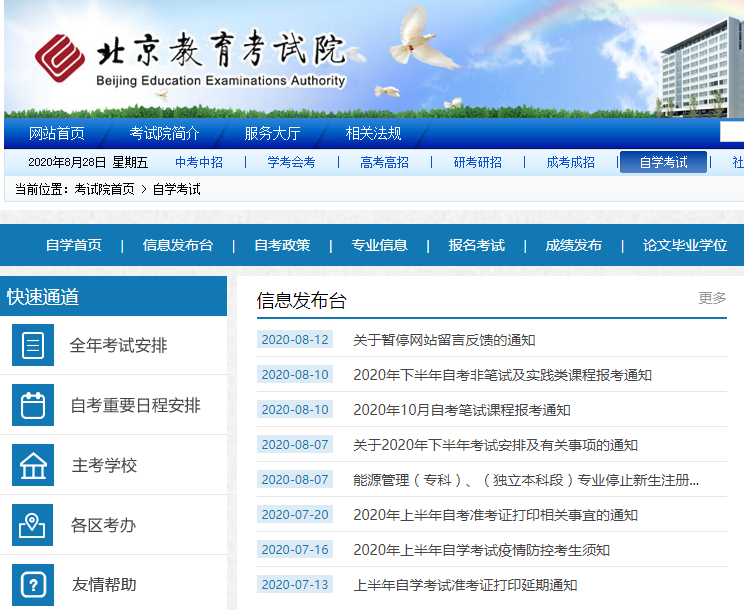The width and height of the screenshot is (744, 610).
Task: Click the 2020-07-16 date label
Action: pyautogui.click(x=295, y=550)
